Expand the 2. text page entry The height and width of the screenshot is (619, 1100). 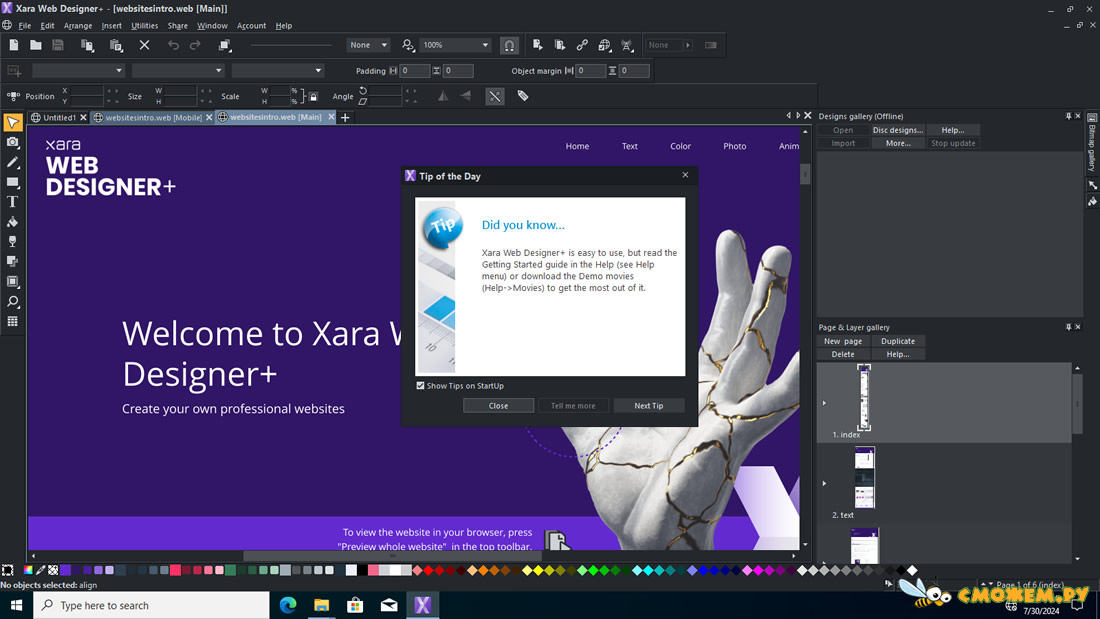(824, 483)
